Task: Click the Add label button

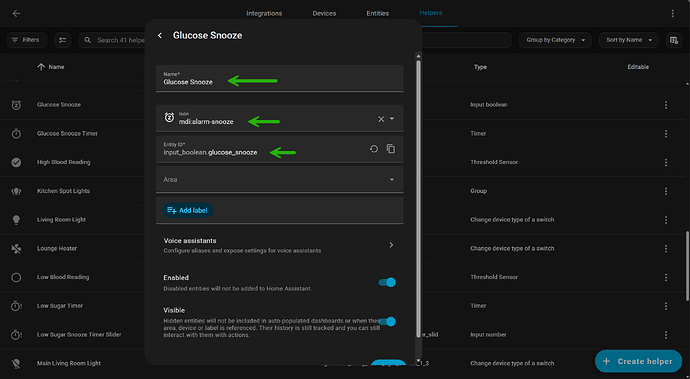Action: [187, 210]
